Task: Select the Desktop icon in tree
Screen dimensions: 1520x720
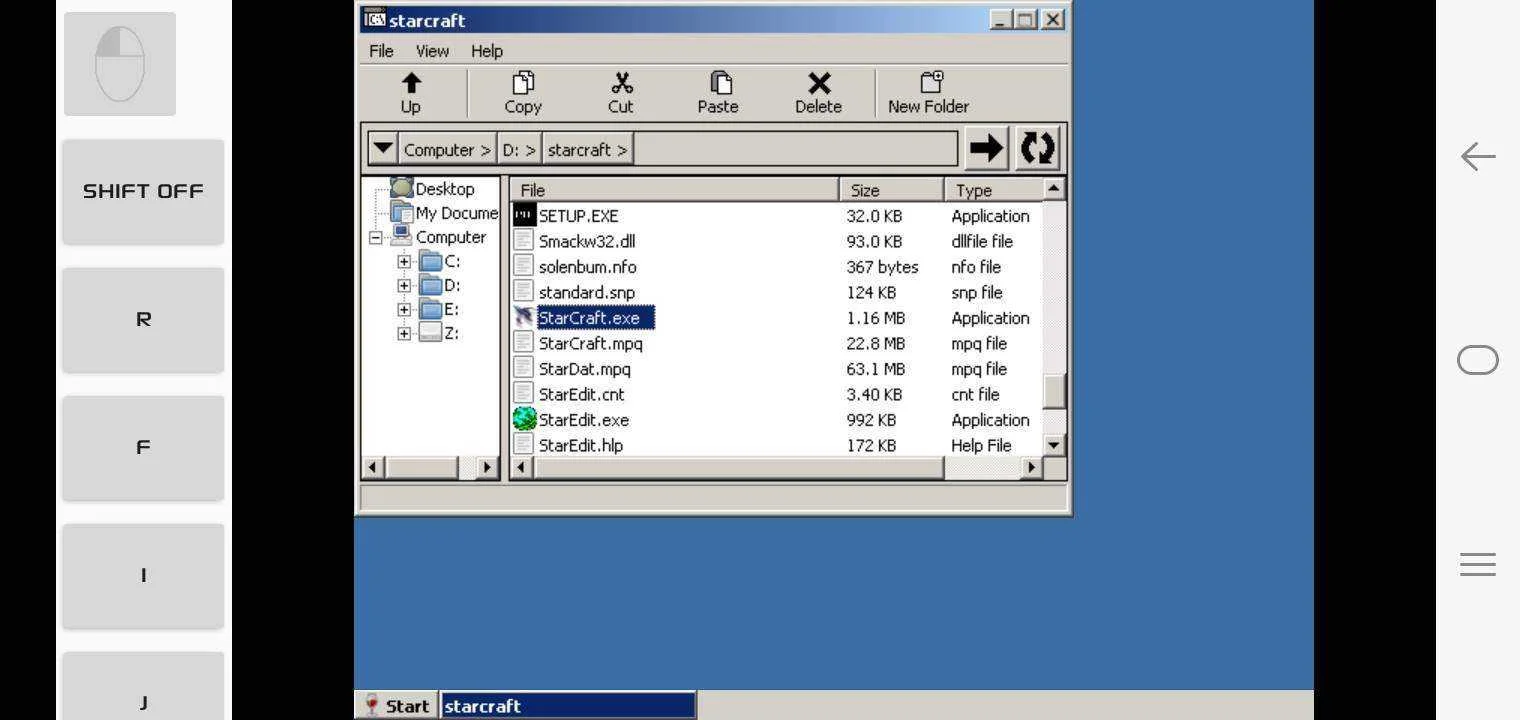Action: (402, 188)
